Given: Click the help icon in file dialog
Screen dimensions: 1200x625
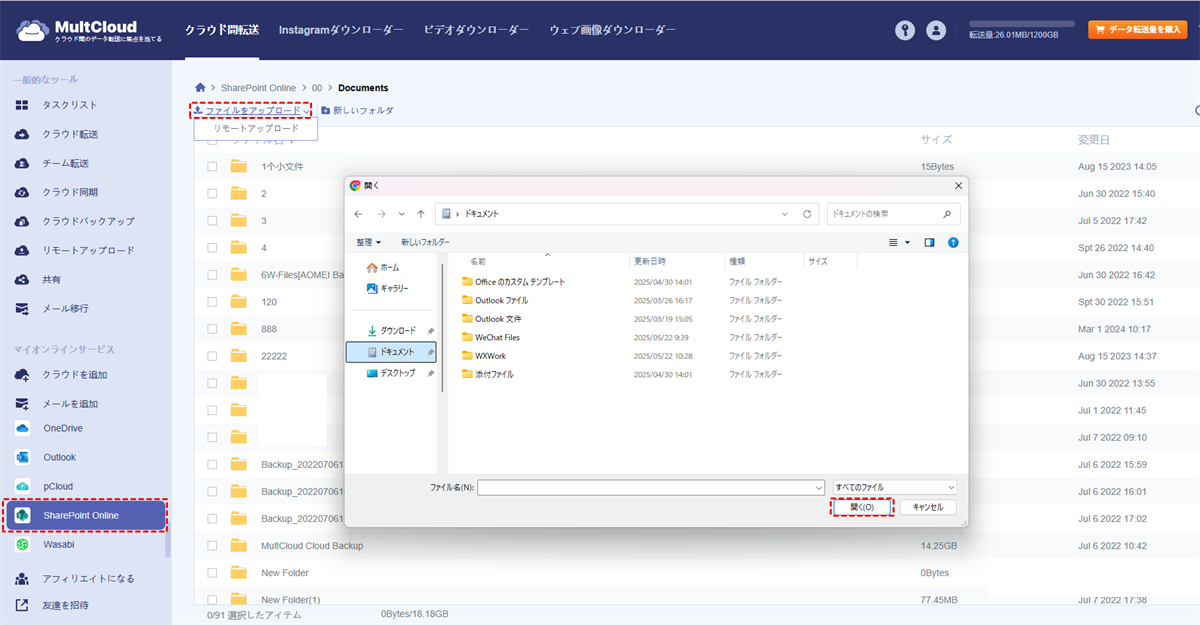Looking at the screenshot, I should 953,242.
